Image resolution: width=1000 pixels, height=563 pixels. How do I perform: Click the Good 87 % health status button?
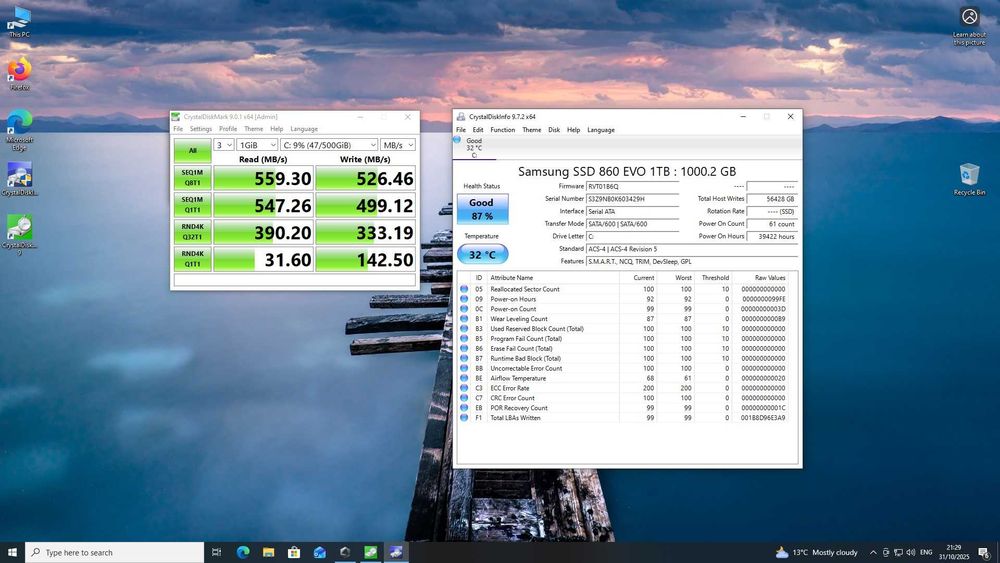[x=482, y=209]
